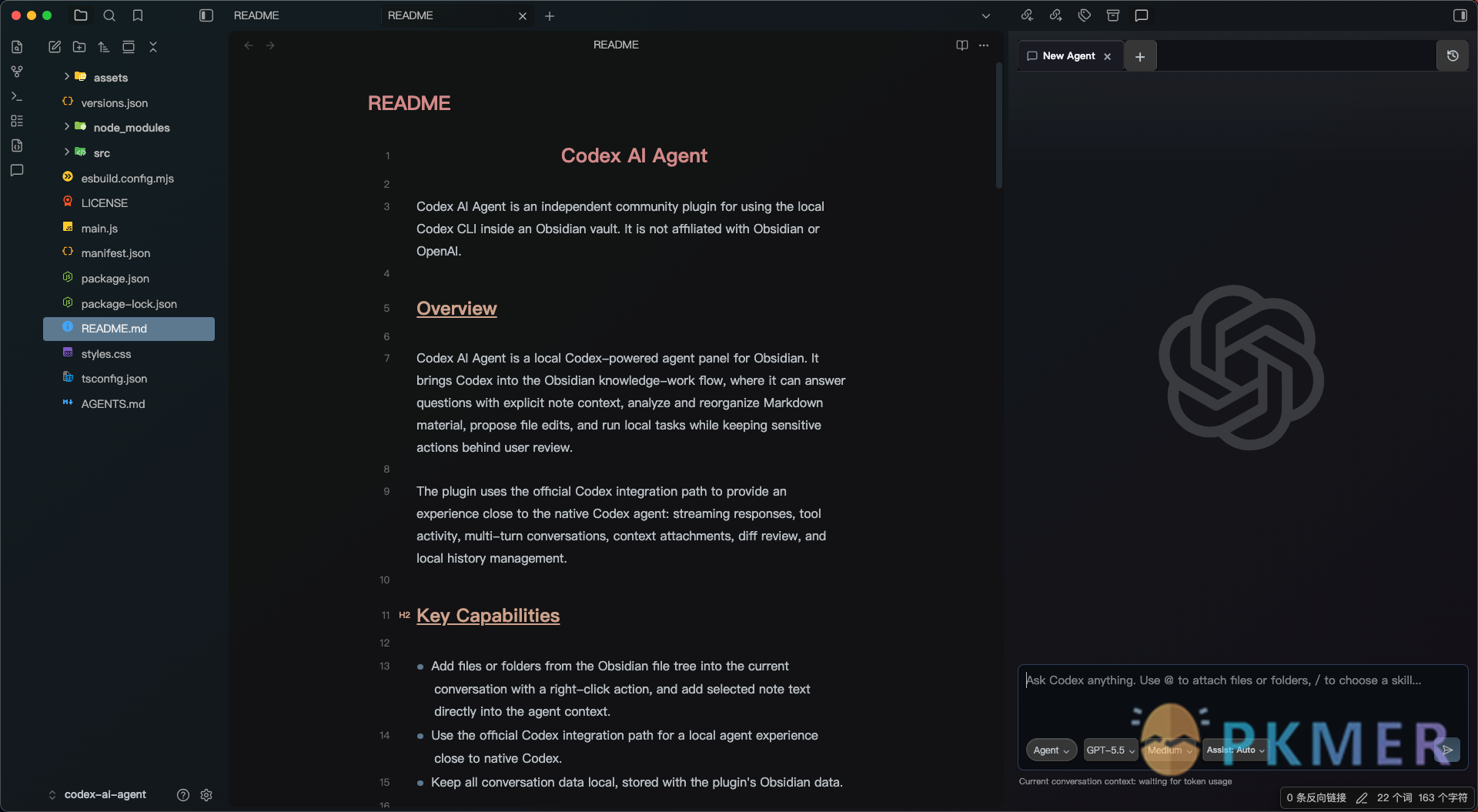Open the file explorer folder icon
1478x812 pixels.
point(81,15)
